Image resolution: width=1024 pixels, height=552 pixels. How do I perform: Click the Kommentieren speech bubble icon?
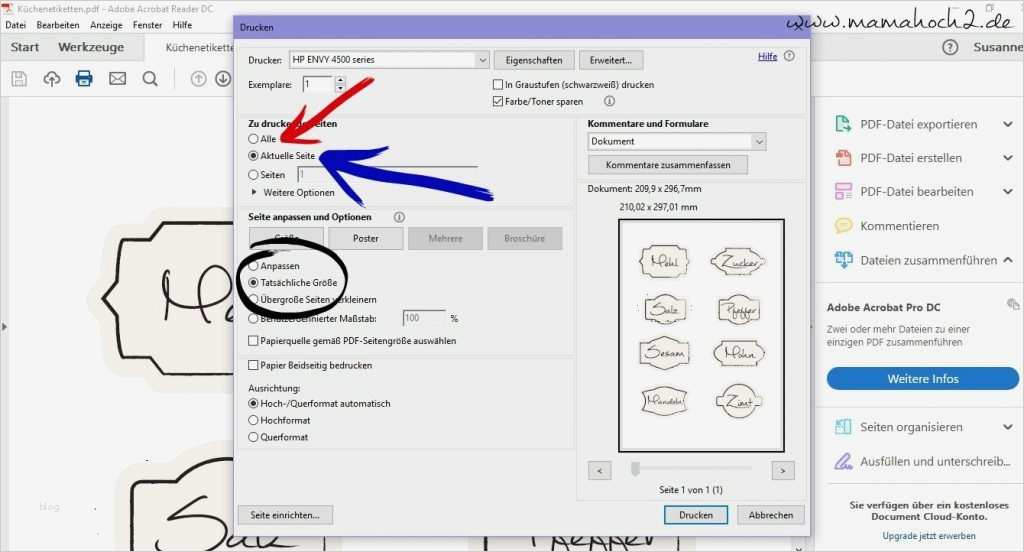click(843, 226)
